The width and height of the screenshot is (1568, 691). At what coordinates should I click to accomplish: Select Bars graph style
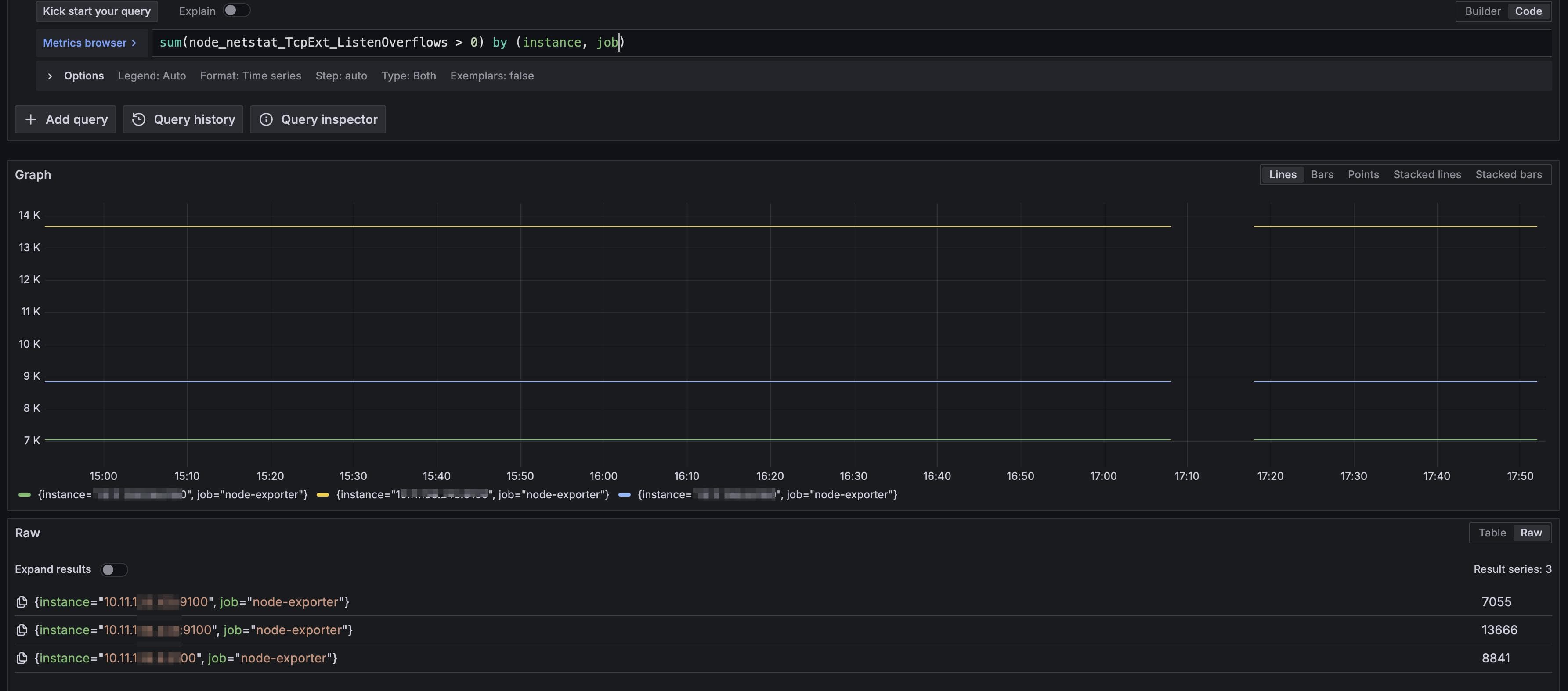(1322, 175)
